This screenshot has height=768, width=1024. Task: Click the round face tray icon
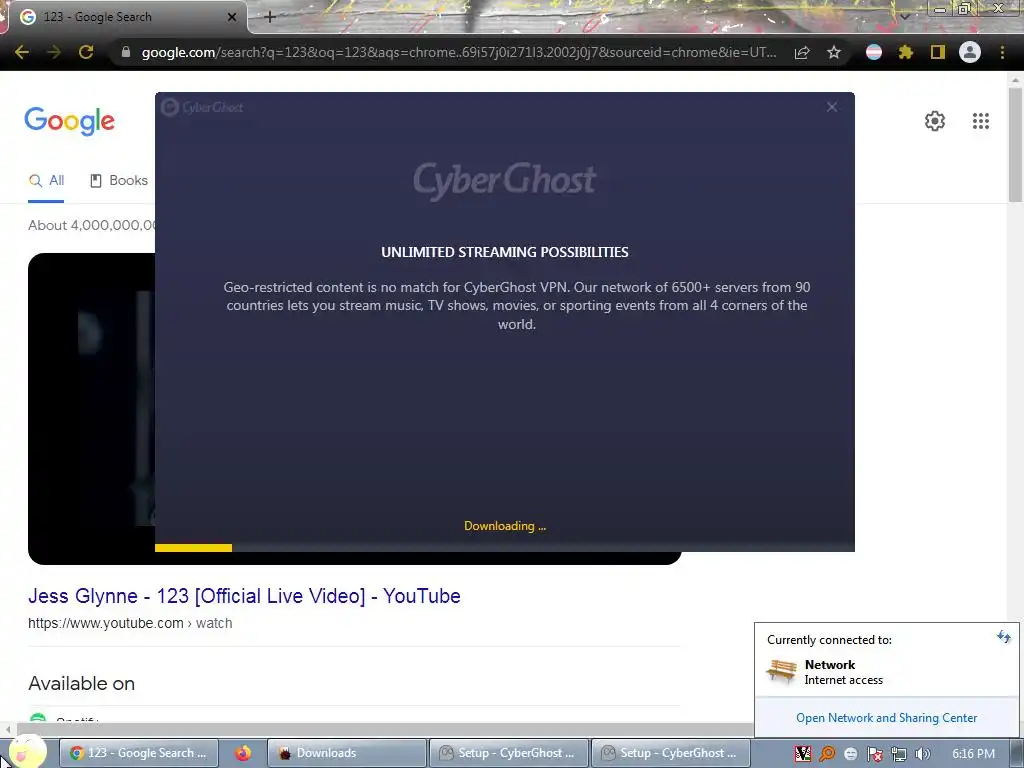click(850, 754)
